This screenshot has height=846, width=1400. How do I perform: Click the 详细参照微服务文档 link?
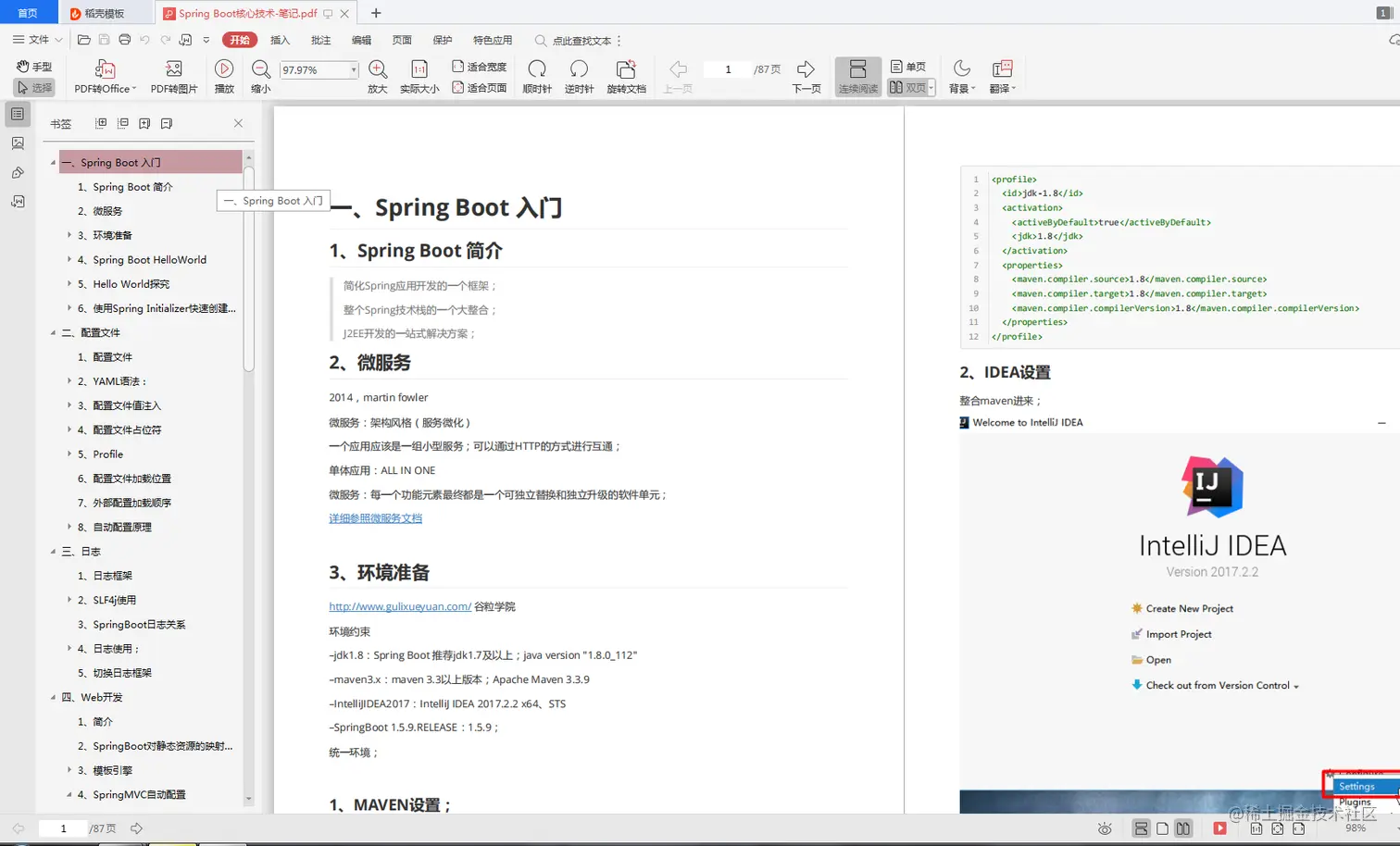point(374,518)
